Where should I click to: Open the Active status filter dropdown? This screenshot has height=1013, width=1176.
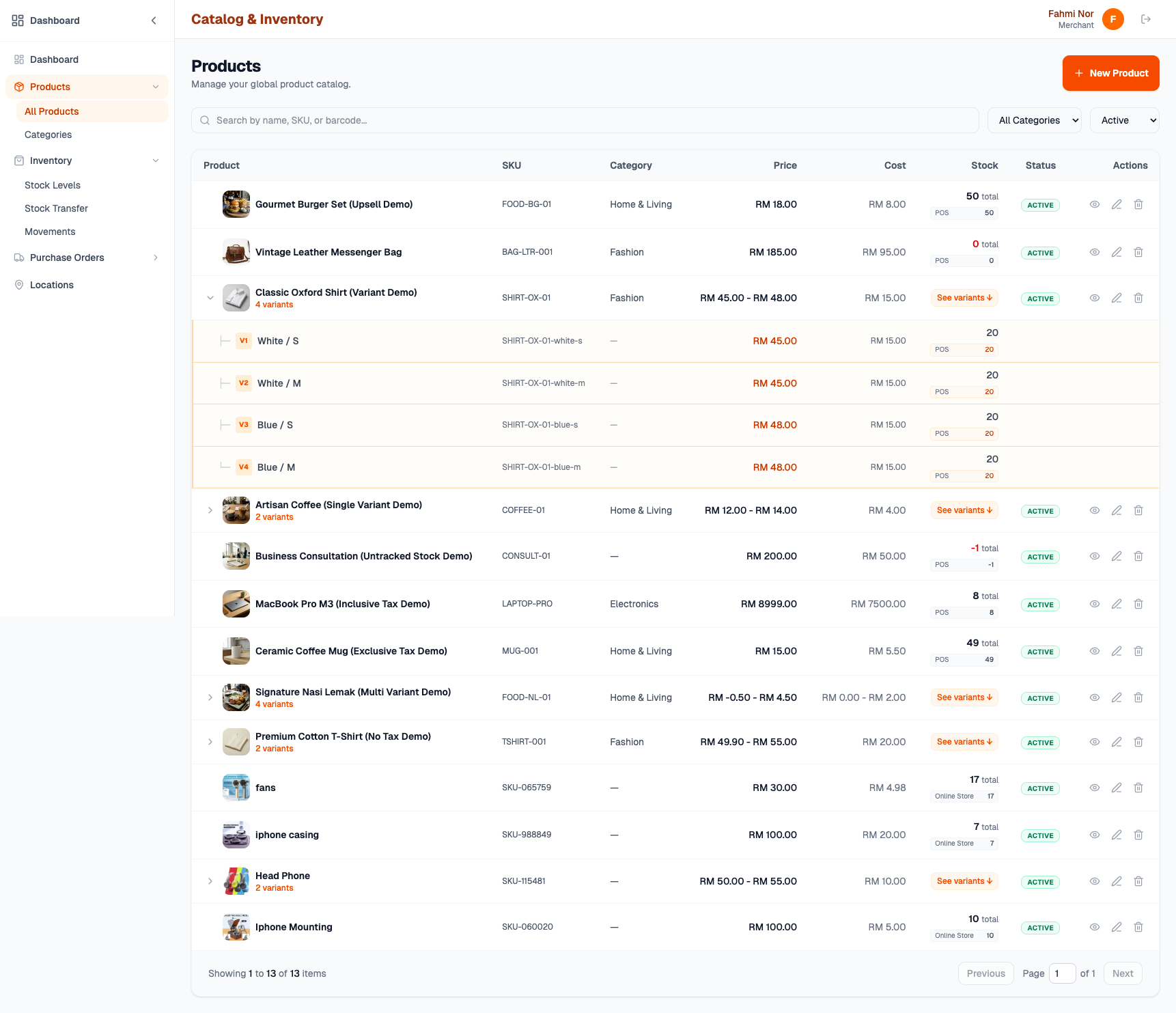click(x=1124, y=120)
